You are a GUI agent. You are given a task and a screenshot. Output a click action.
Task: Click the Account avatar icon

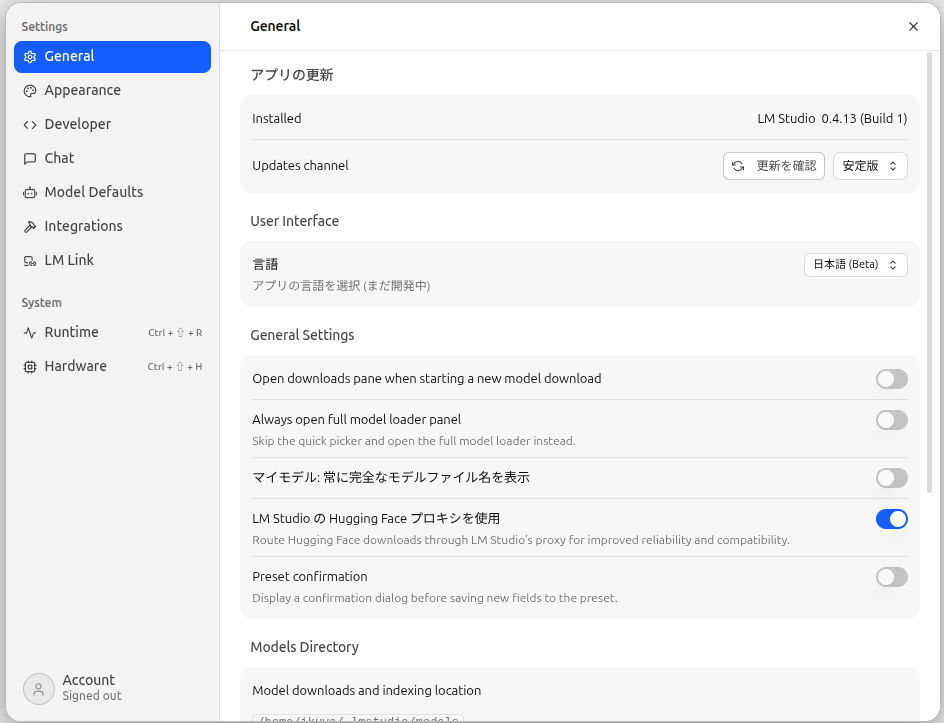tap(39, 689)
